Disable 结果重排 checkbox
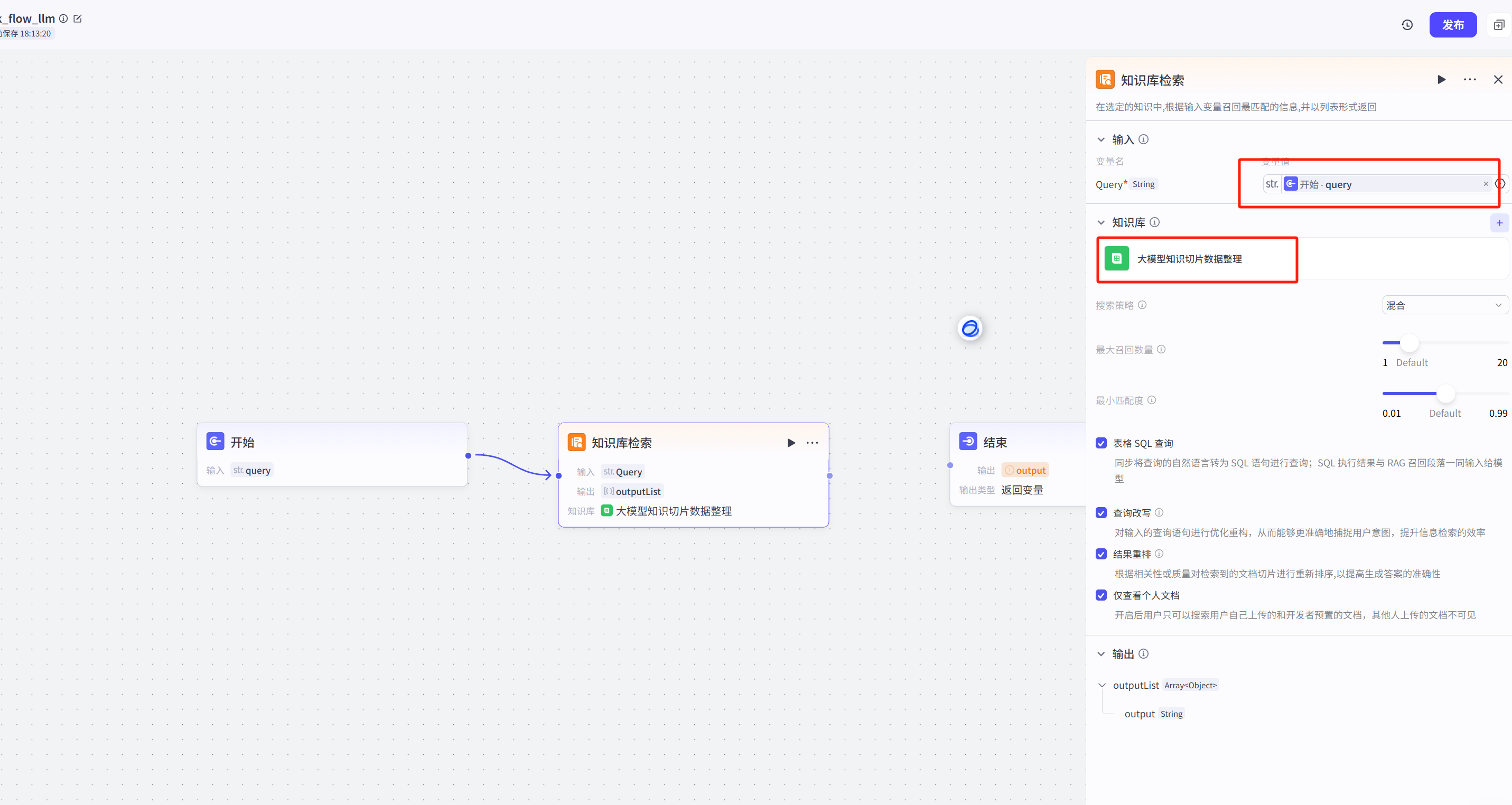The width and height of the screenshot is (1512, 805). pos(1101,554)
